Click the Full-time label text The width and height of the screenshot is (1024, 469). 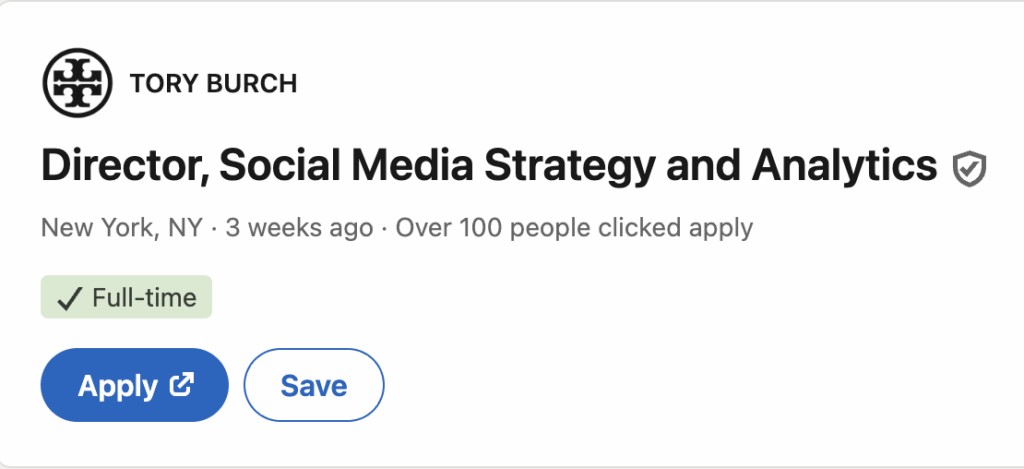(144, 298)
